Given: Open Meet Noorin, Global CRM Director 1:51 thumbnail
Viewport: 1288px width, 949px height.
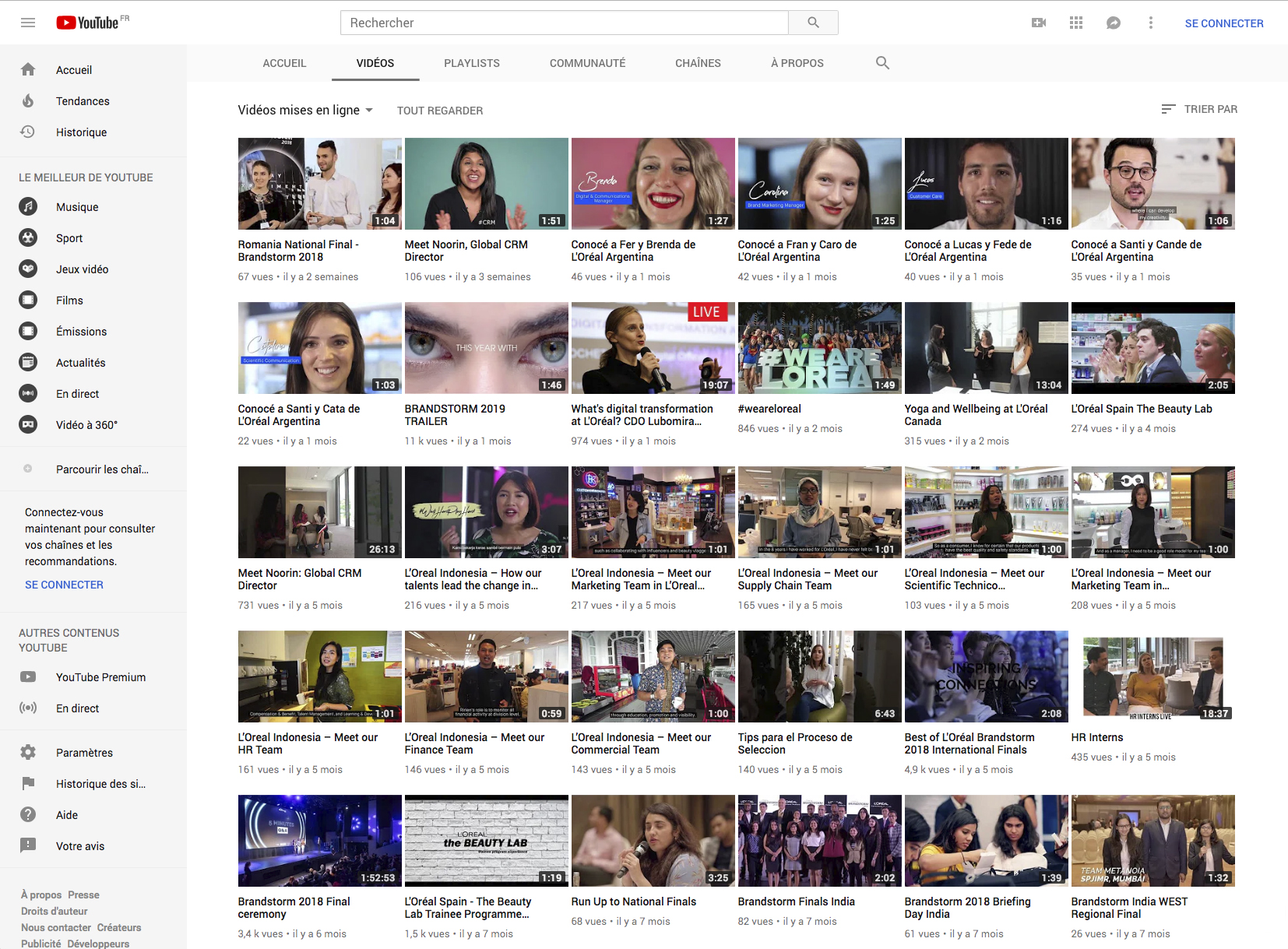Looking at the screenshot, I should (487, 184).
